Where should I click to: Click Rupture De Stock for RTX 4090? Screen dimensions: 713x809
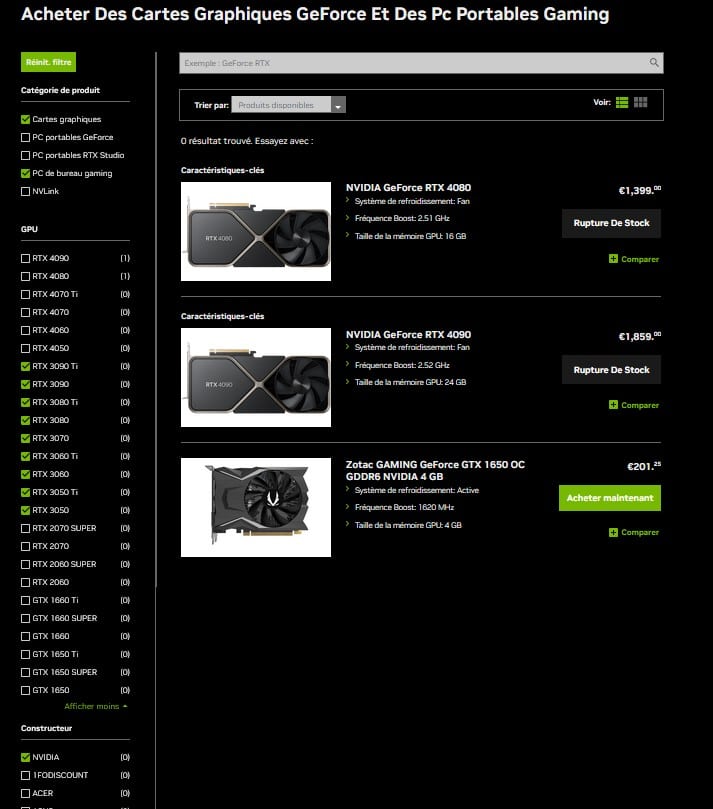(611, 369)
